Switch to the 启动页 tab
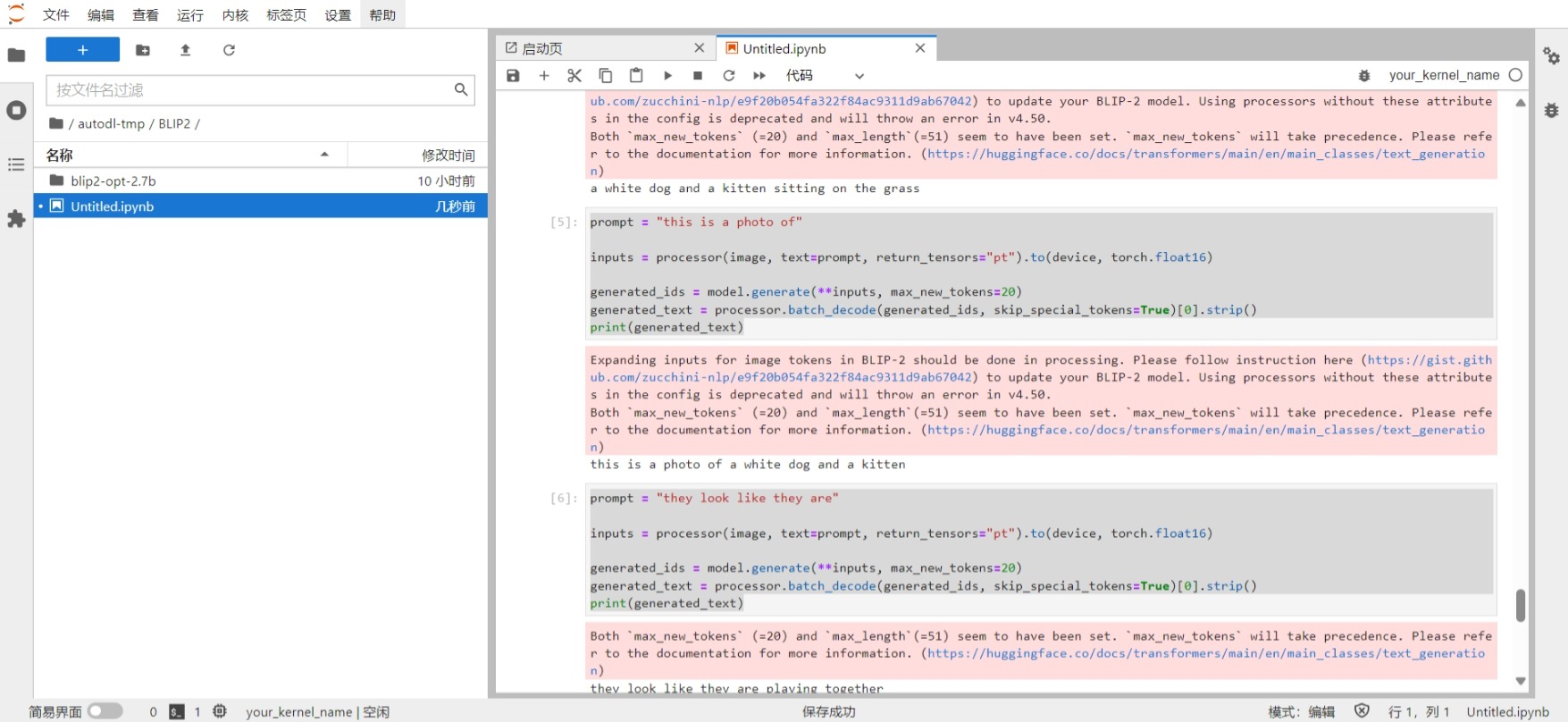Screen dimensions: 1568x722 click(542, 48)
